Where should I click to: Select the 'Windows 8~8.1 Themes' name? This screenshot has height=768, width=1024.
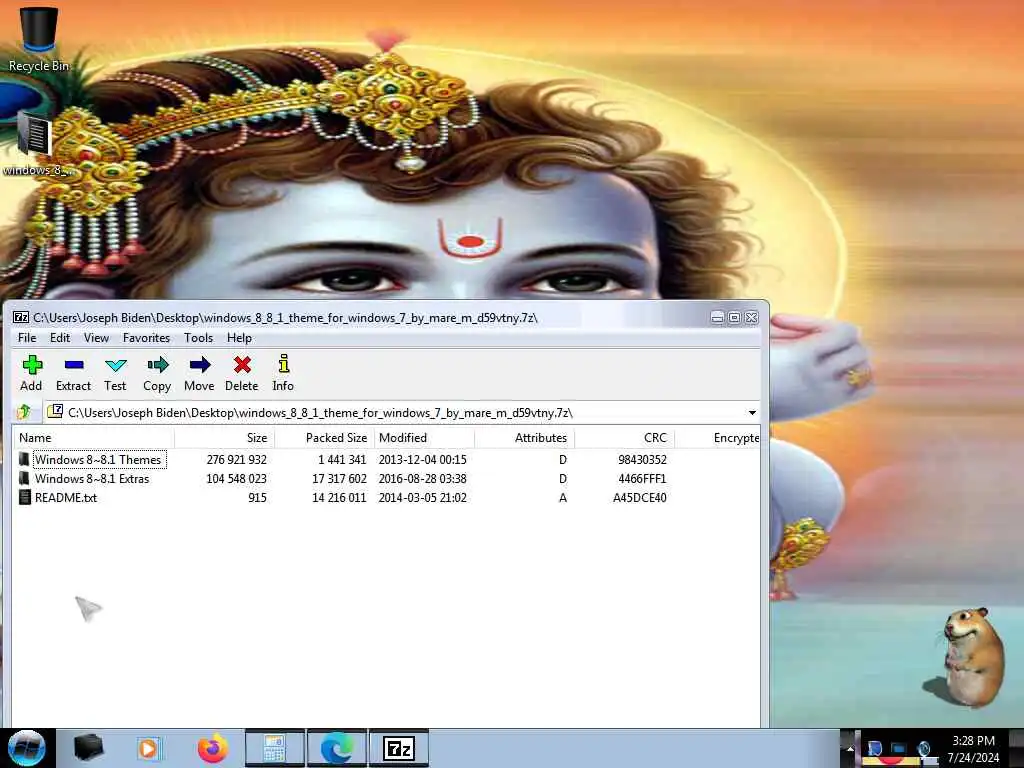coord(98,460)
